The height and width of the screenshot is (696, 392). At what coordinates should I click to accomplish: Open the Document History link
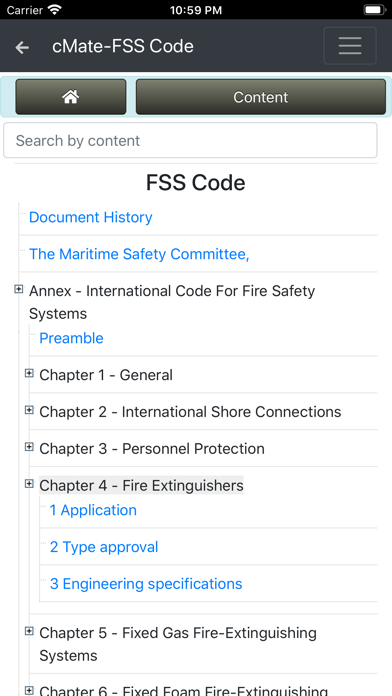(91, 217)
